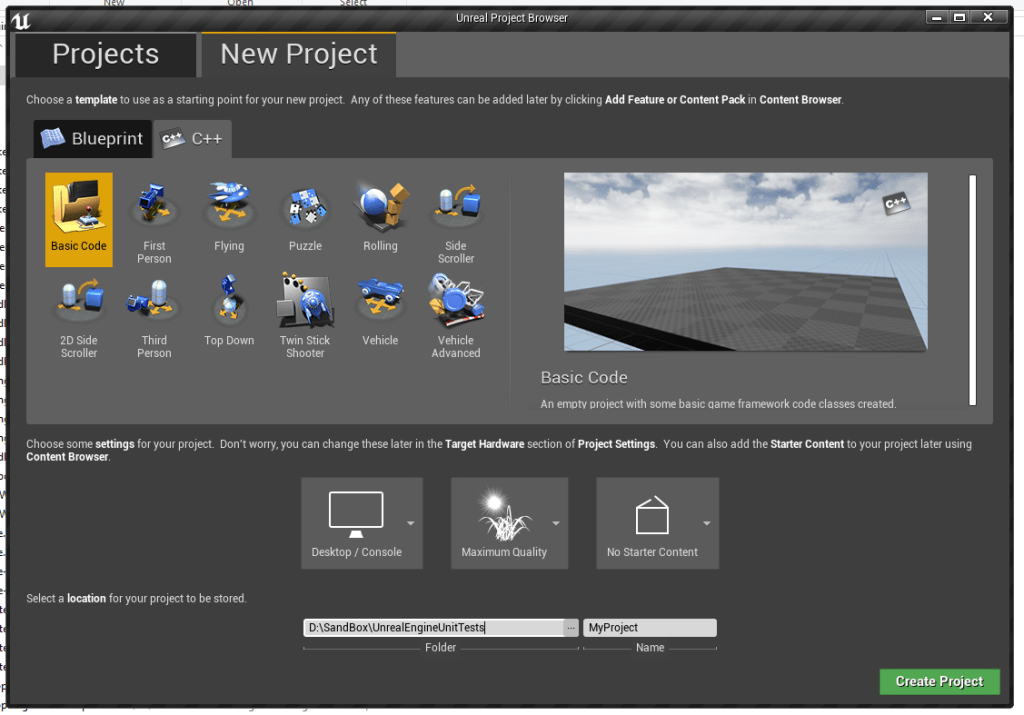Open the Desktop / Console dropdown arrow
Screen dimensions: 1024x715
(411, 523)
